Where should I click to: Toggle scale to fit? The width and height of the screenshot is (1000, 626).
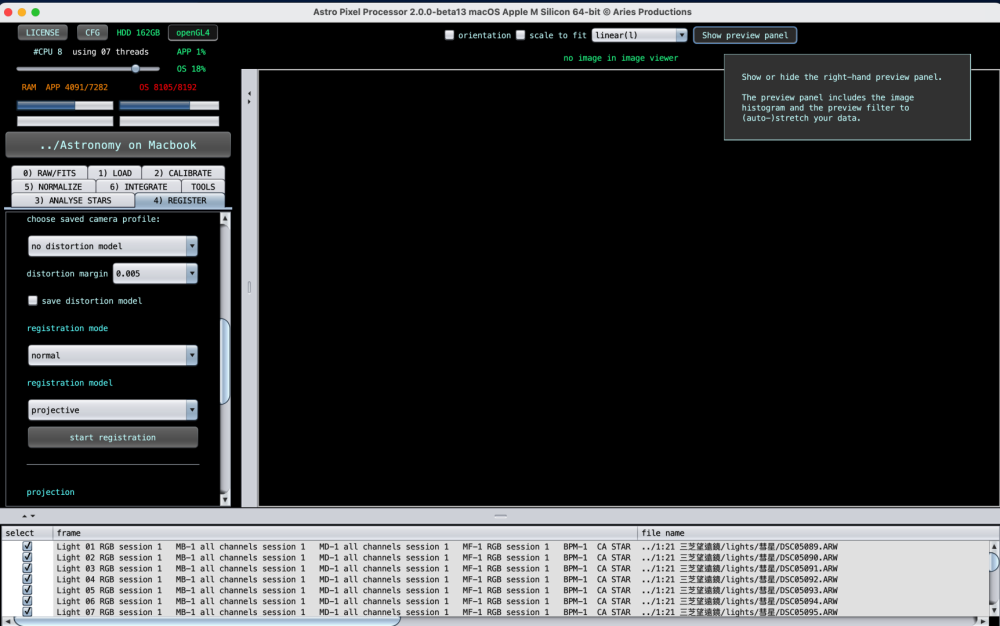[x=520, y=34]
